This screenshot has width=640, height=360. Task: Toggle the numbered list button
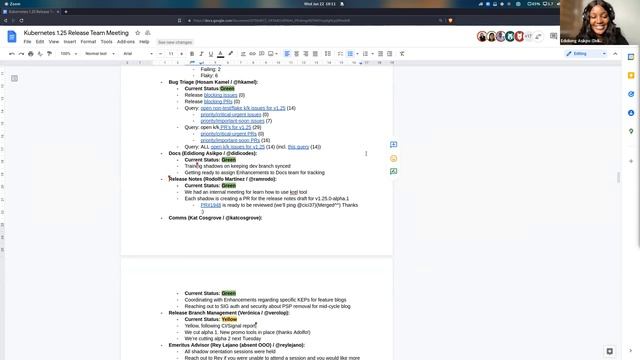coord(365,54)
